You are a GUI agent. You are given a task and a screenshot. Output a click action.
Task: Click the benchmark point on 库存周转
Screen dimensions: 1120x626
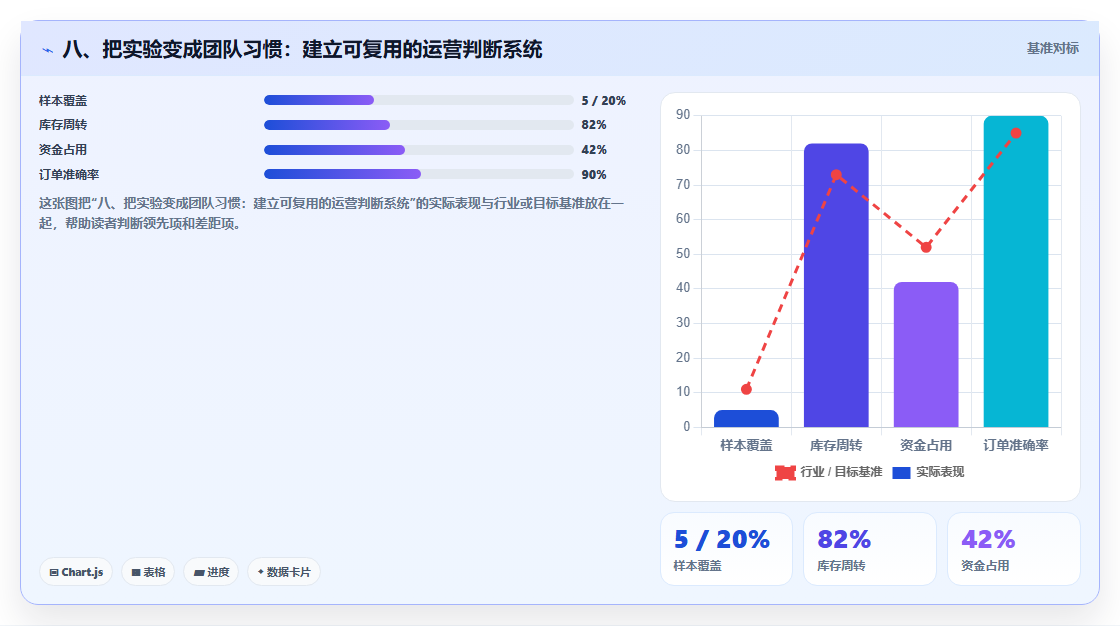tap(836, 175)
